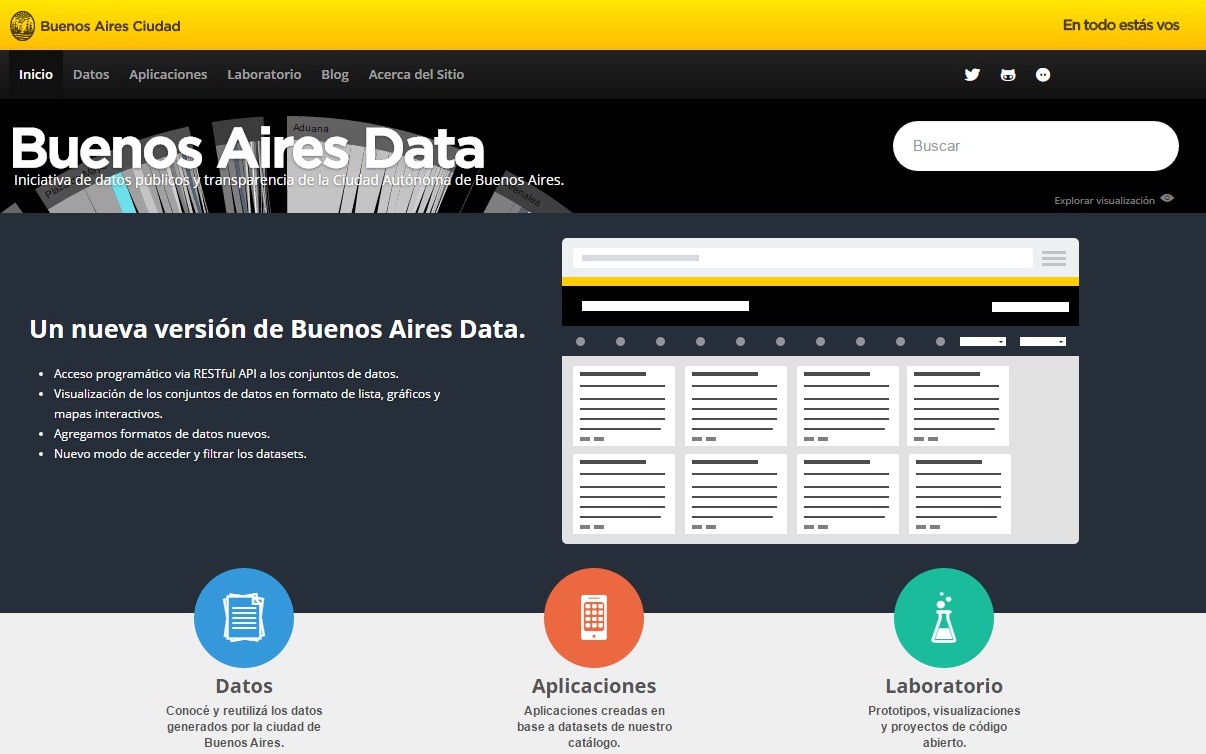
Task: Click the description under the Aplicaciones heading
Action: (x=594, y=727)
